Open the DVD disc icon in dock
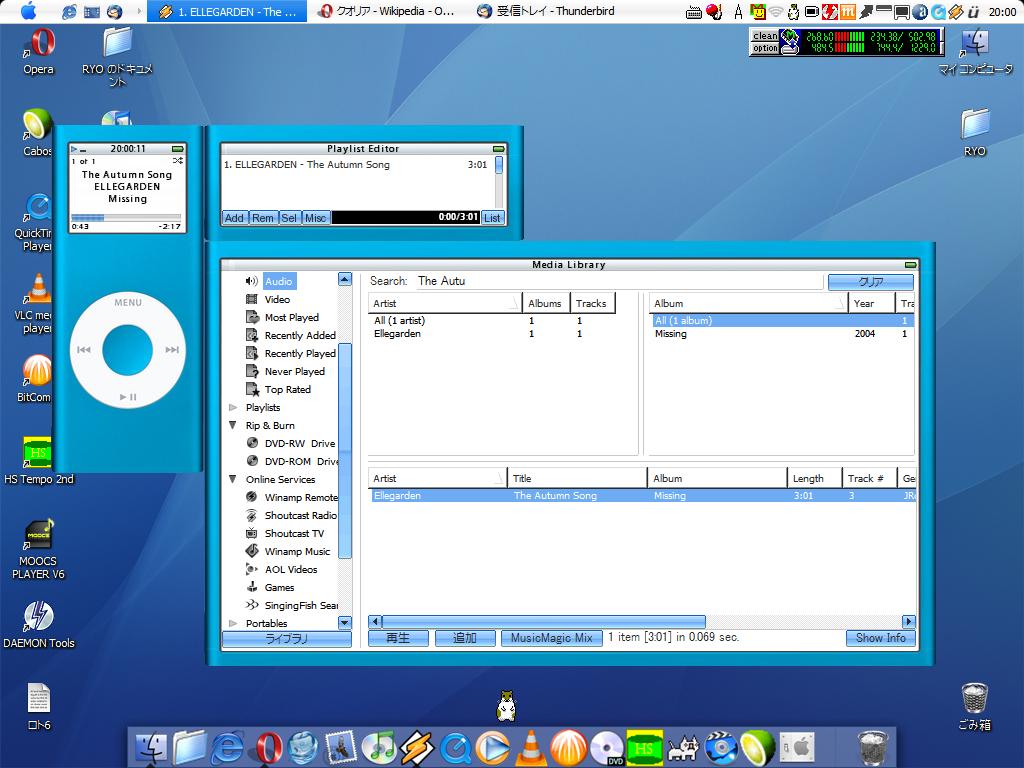 [607, 747]
